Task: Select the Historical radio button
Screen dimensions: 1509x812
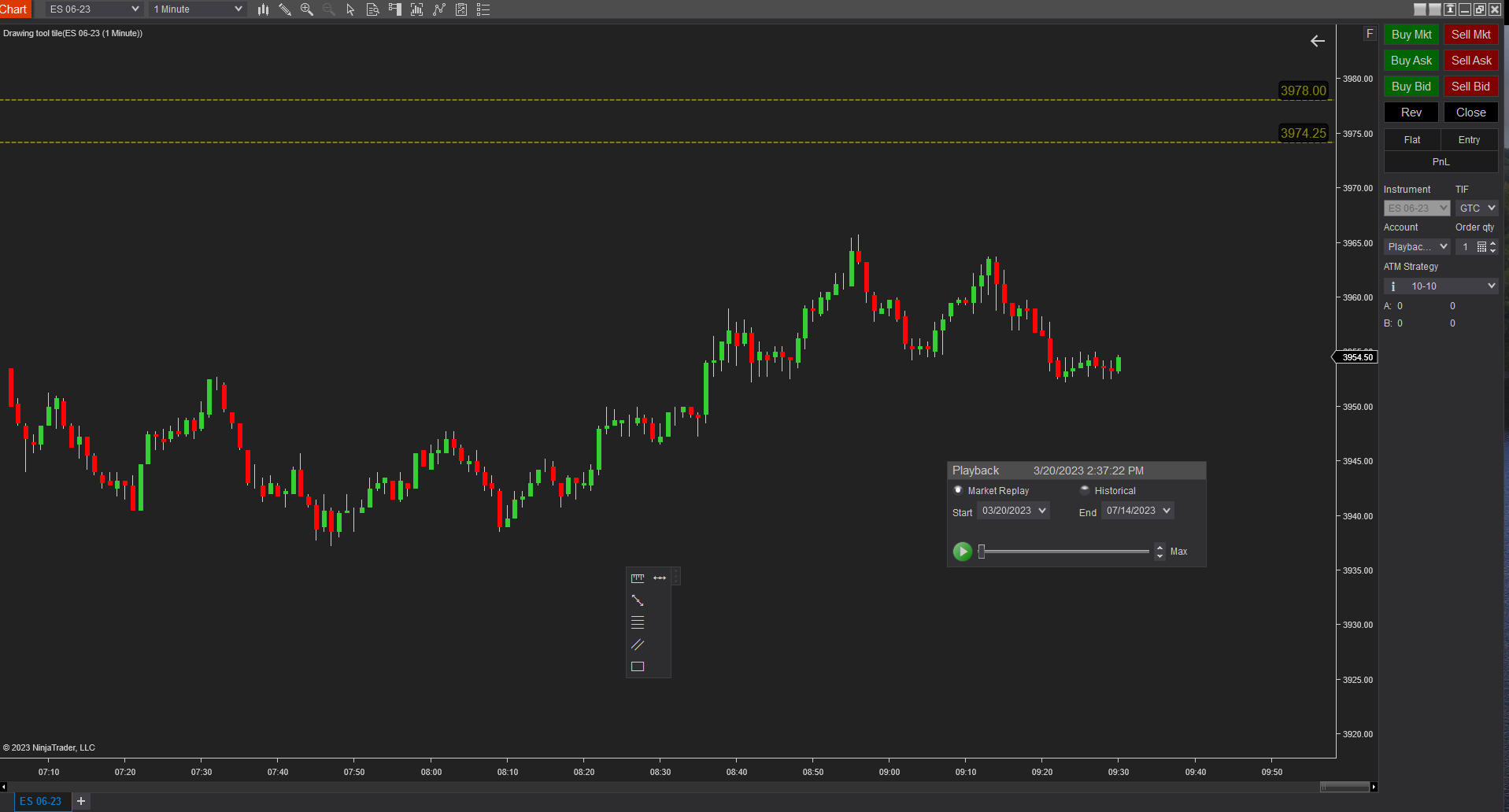Action: (x=1085, y=490)
